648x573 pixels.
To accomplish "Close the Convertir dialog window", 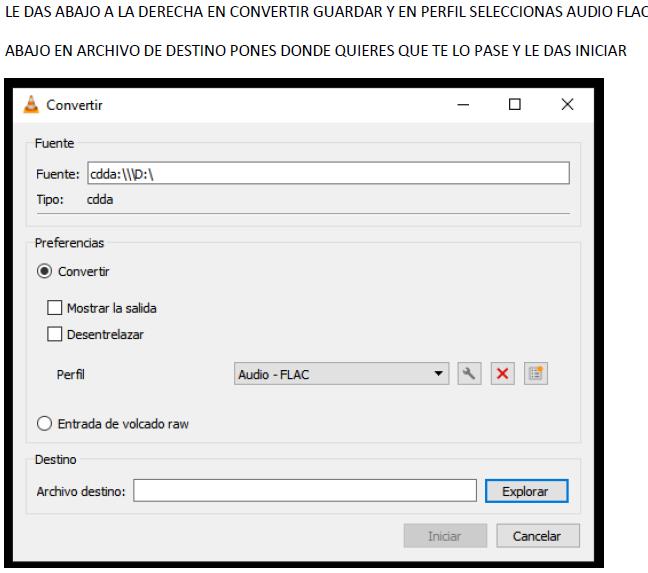I will click(x=567, y=105).
